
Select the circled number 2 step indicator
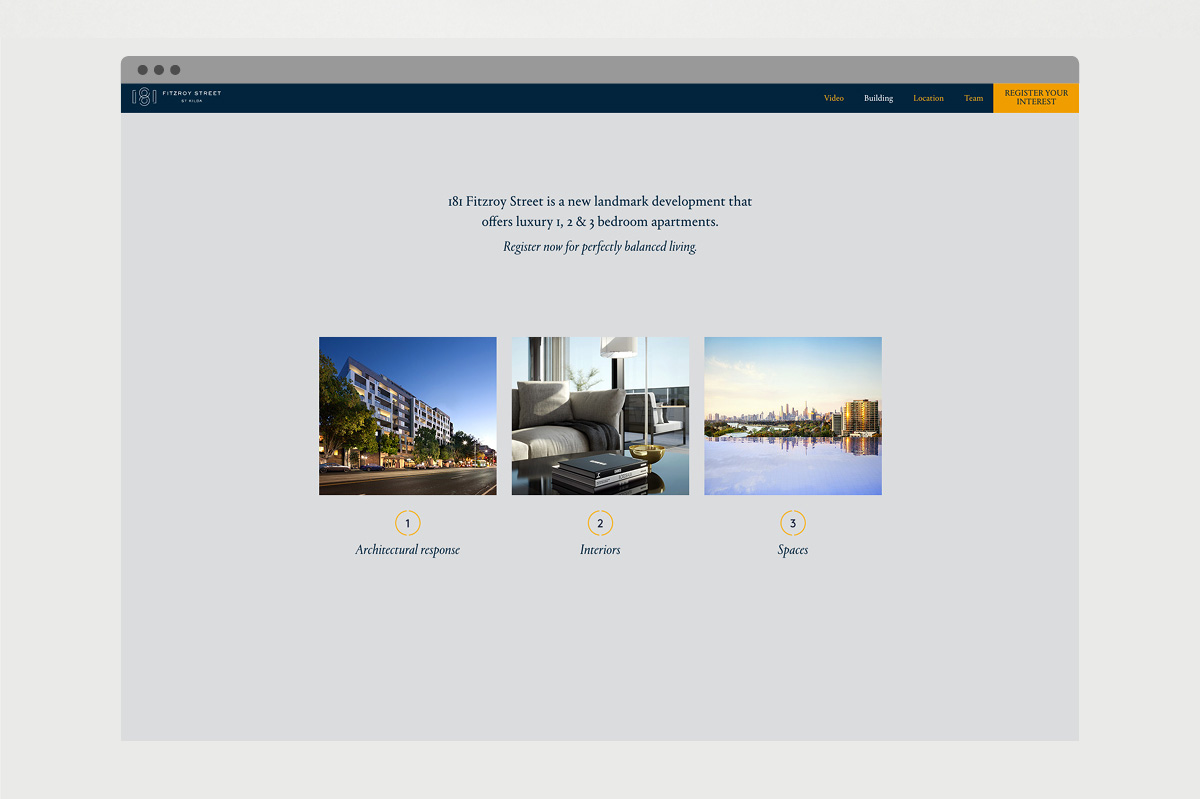point(600,522)
